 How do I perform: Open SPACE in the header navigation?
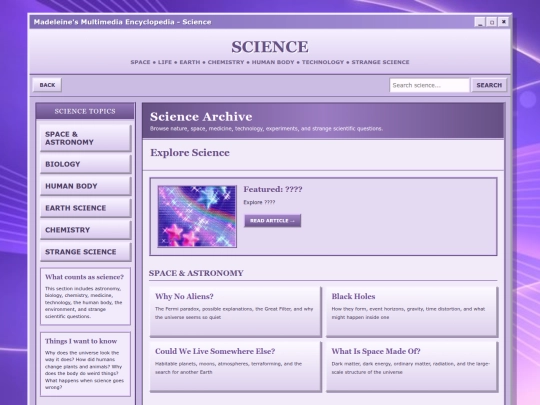(140, 62)
